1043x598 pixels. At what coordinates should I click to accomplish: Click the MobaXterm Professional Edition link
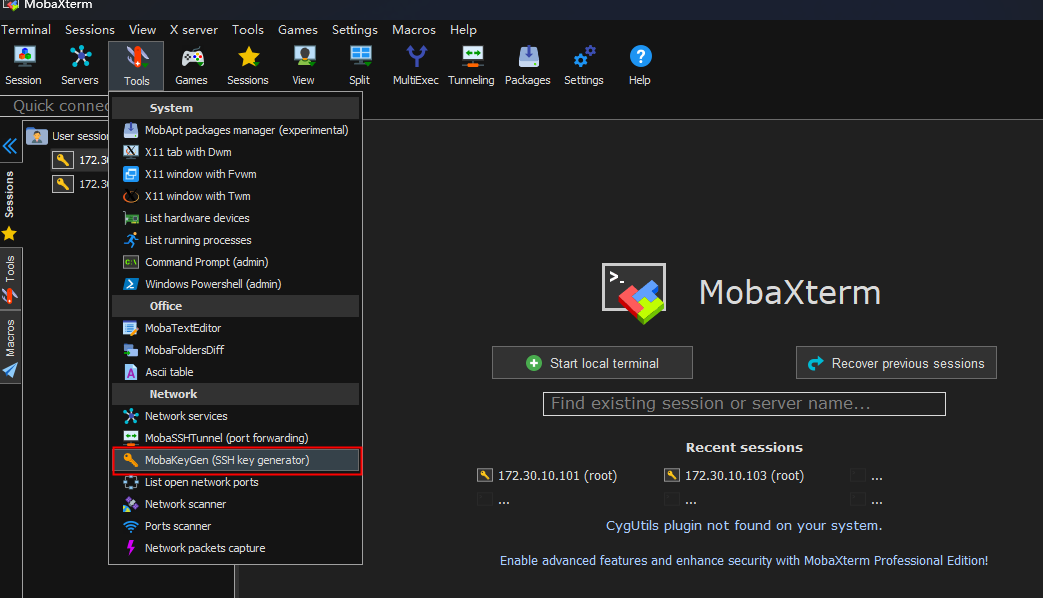coord(744,561)
